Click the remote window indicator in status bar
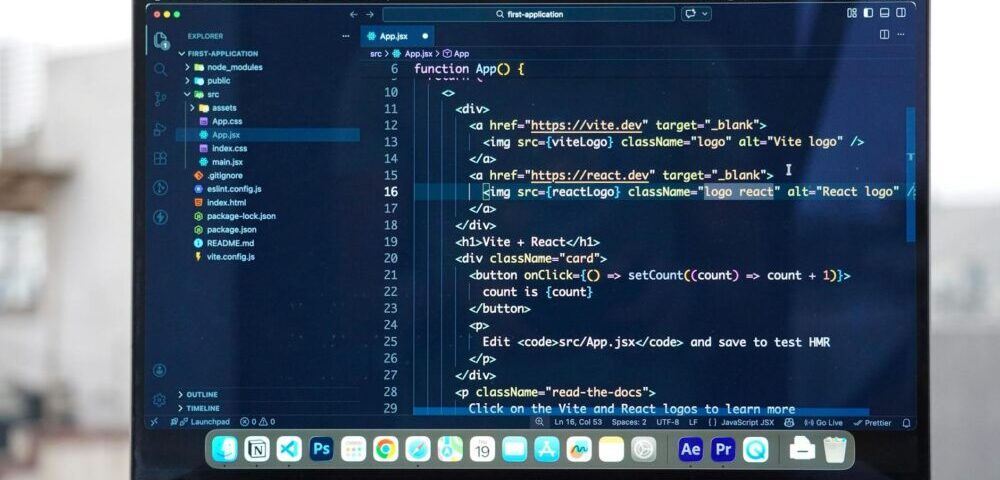 [154, 422]
